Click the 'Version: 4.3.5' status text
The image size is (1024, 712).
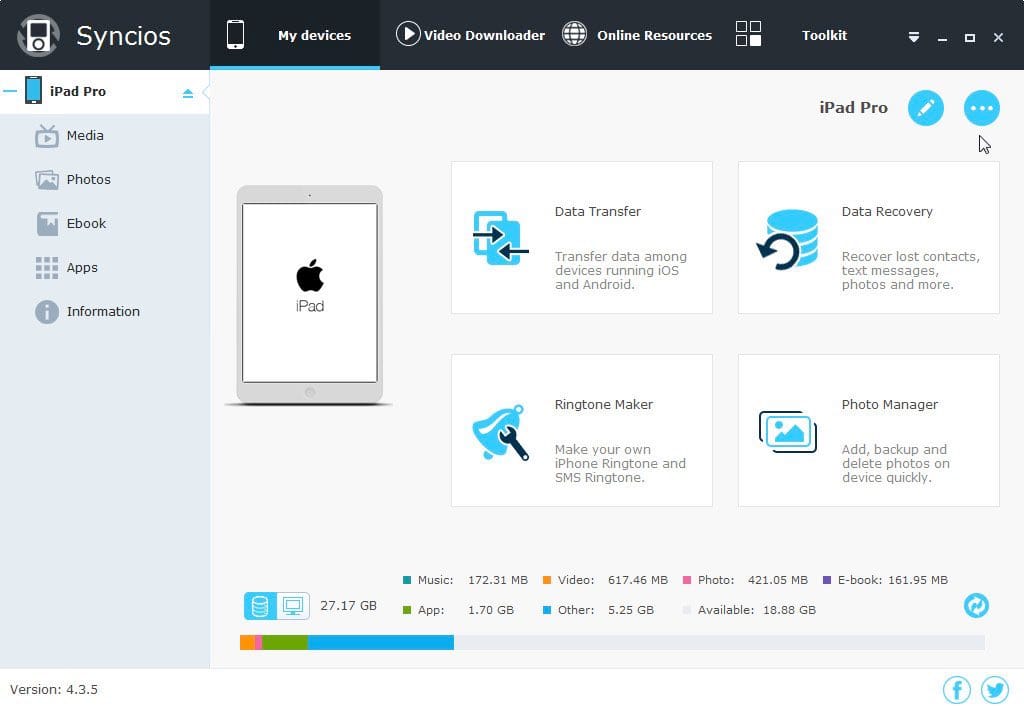[54, 690]
